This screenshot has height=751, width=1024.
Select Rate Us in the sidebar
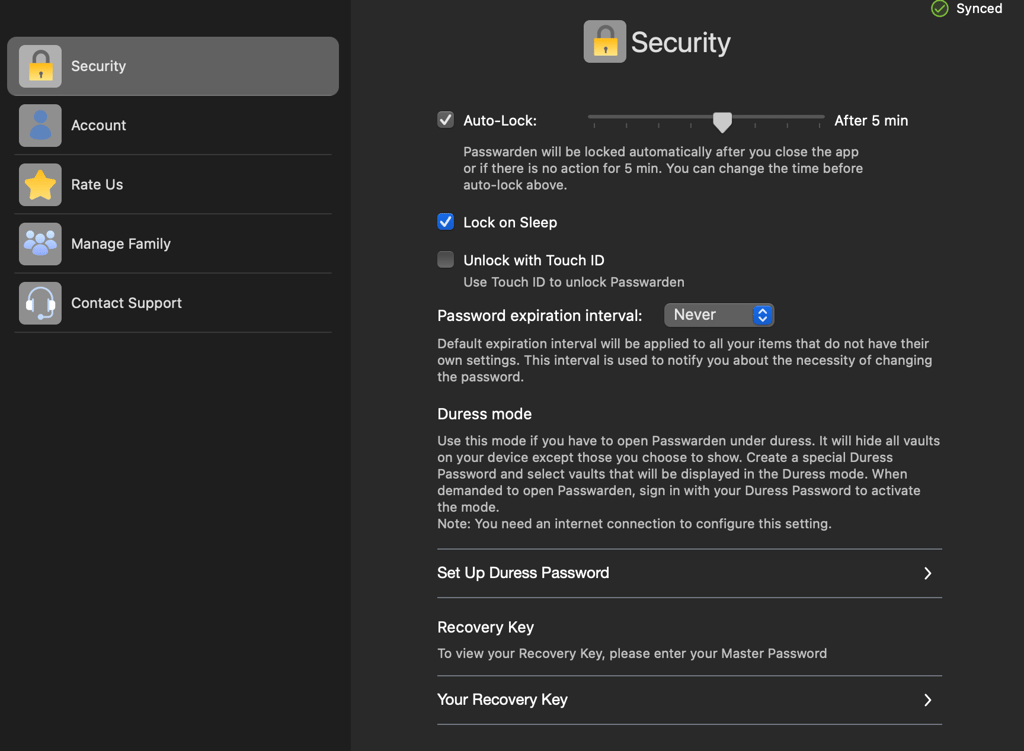click(173, 185)
